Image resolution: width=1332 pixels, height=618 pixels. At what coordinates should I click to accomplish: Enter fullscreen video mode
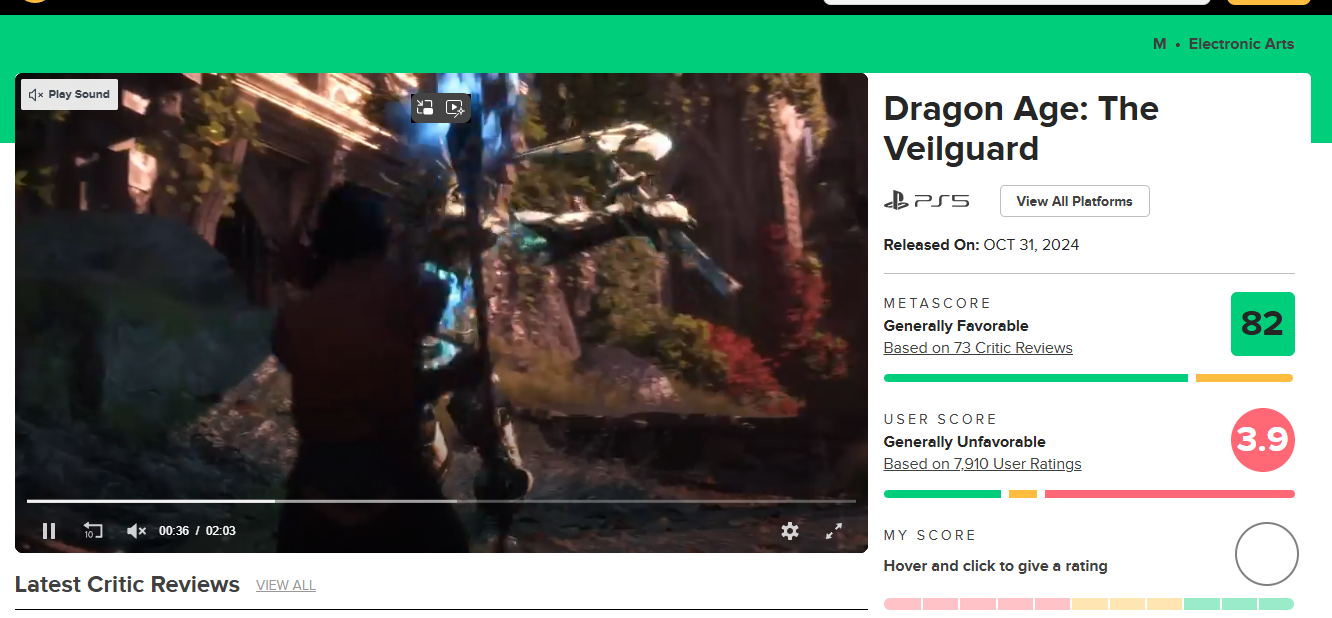834,531
